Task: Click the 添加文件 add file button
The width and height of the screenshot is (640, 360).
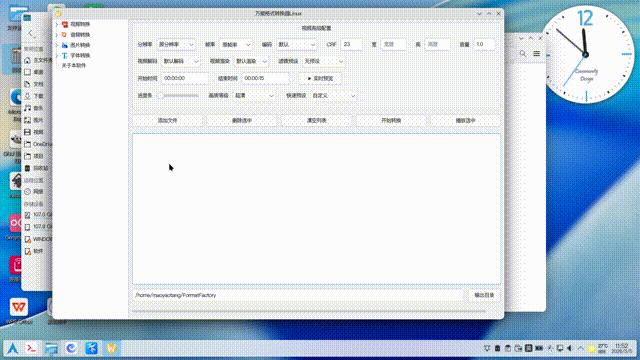Action: coord(168,120)
